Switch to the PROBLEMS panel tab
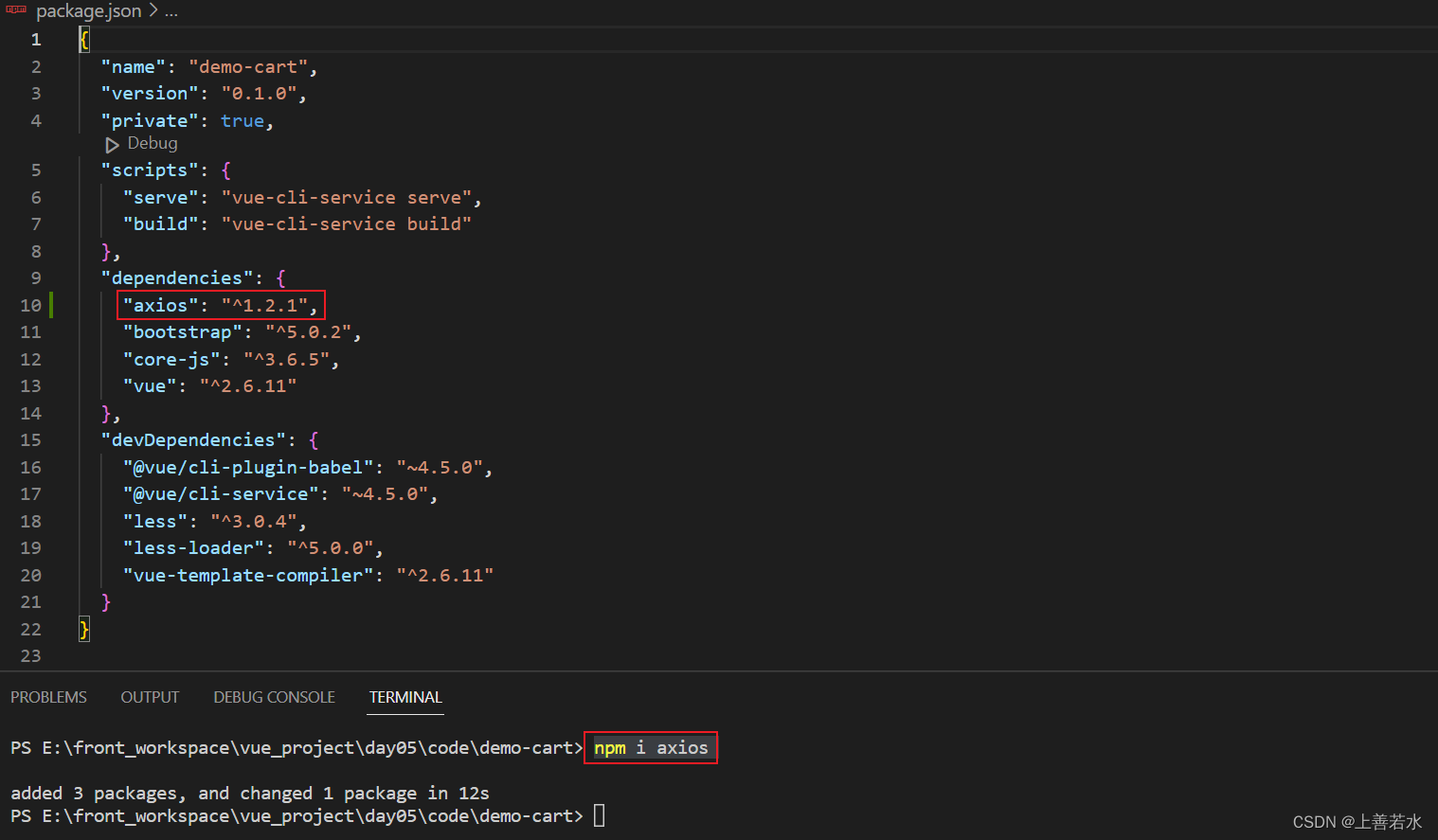This screenshot has width=1438, height=840. coord(48,697)
